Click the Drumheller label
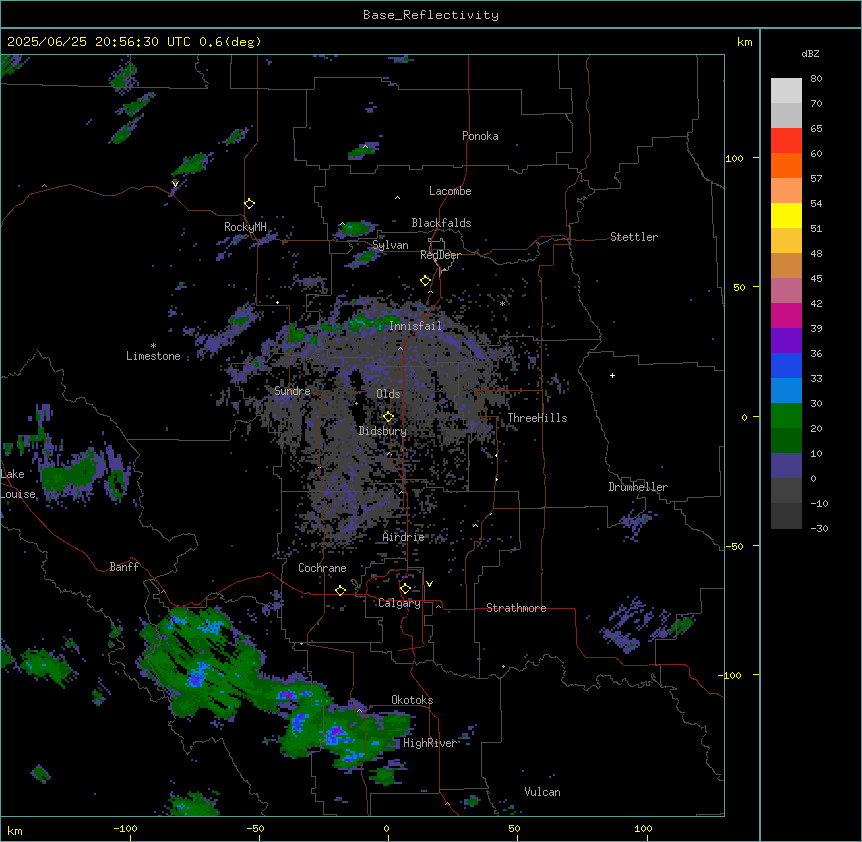 [638, 487]
